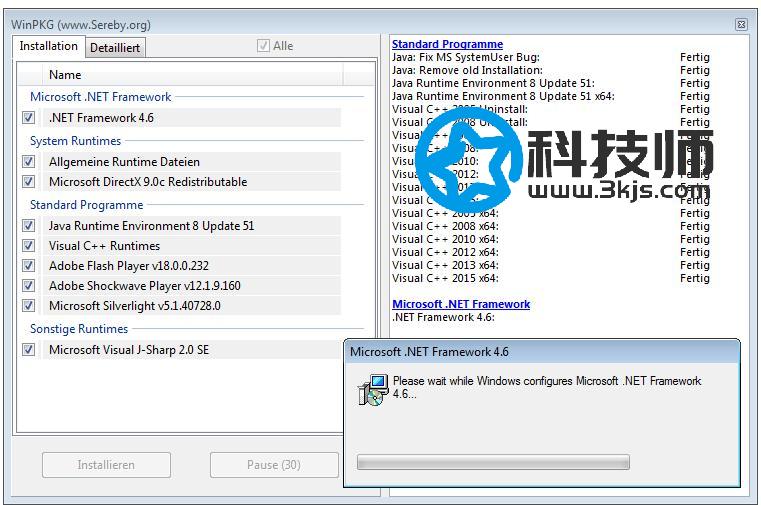Click the Please wait while Windows configures message
Viewport: 761px width, 505px height.
point(547,387)
